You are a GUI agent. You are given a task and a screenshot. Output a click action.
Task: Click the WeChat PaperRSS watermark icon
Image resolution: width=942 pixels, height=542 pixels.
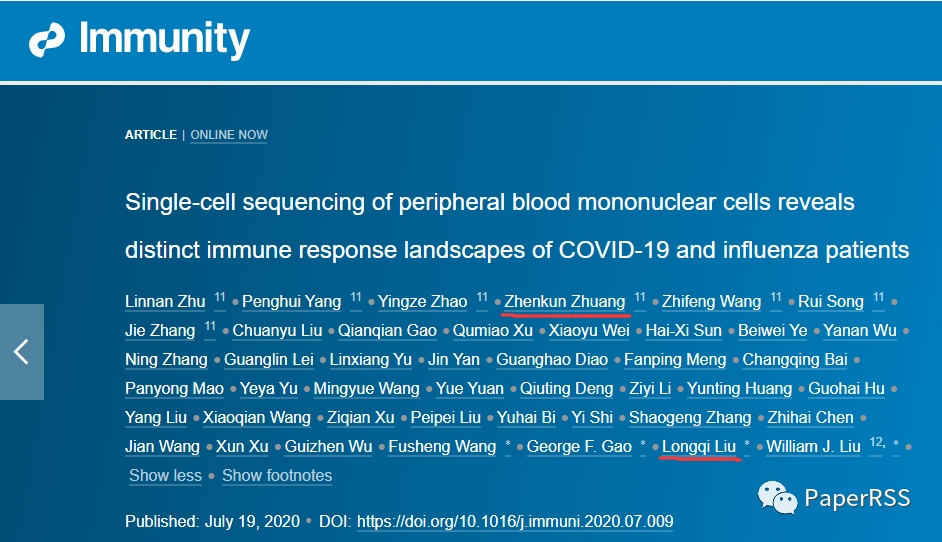[777, 498]
